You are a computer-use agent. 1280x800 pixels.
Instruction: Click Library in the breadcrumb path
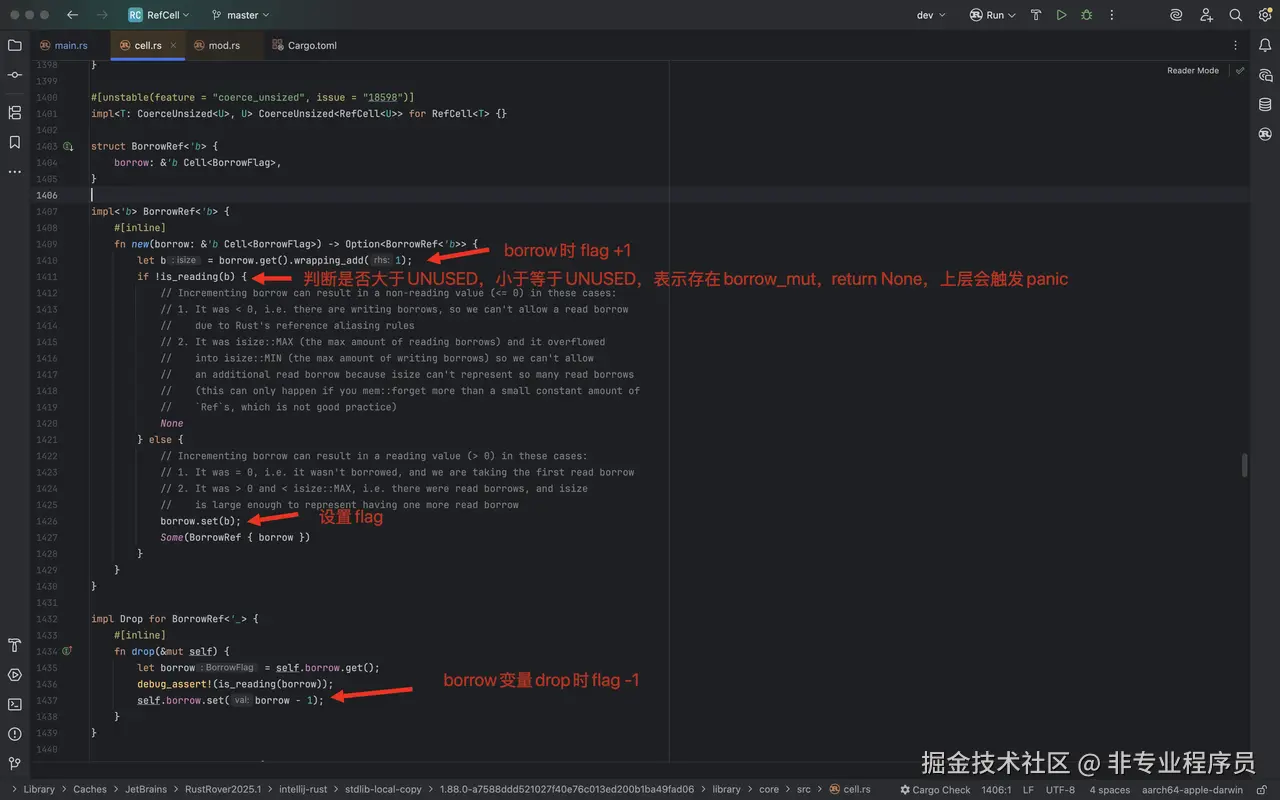click(39, 790)
